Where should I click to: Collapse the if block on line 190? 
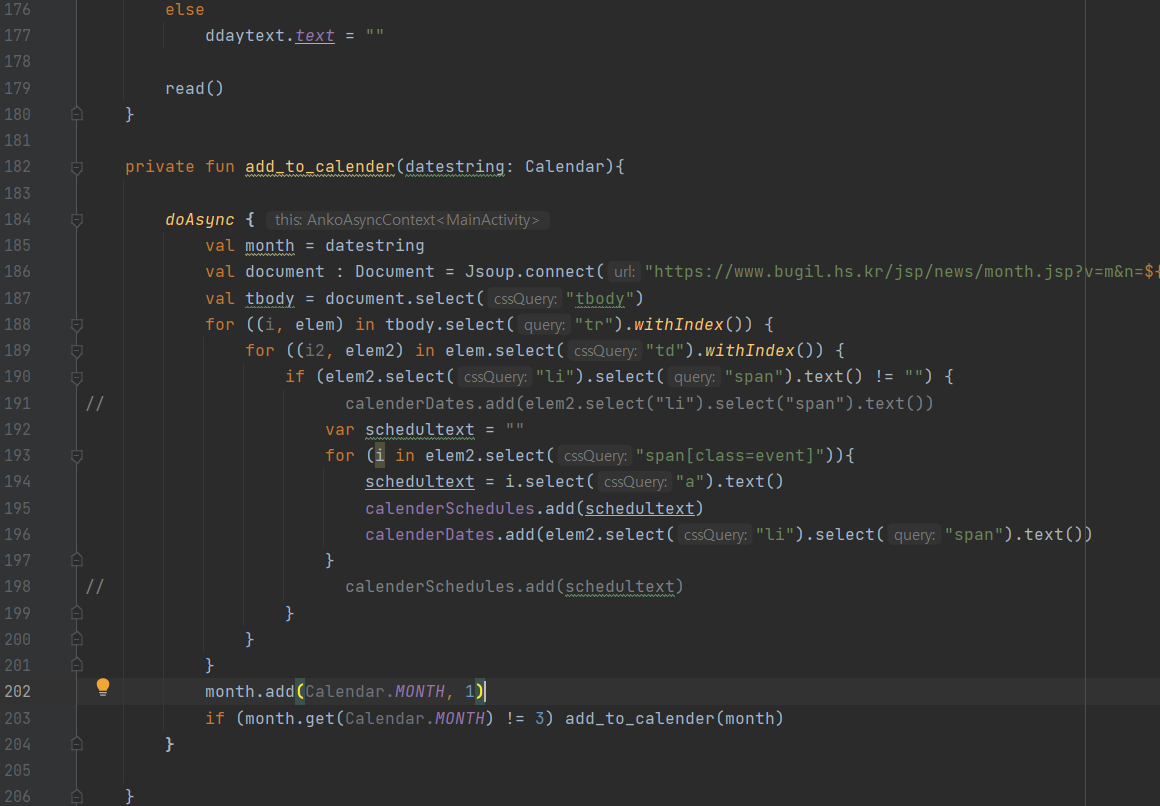[77, 377]
